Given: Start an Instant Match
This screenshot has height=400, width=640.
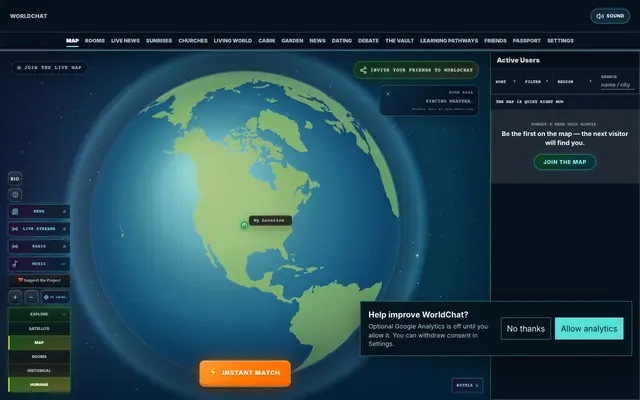Looking at the screenshot, I should click(x=245, y=373).
